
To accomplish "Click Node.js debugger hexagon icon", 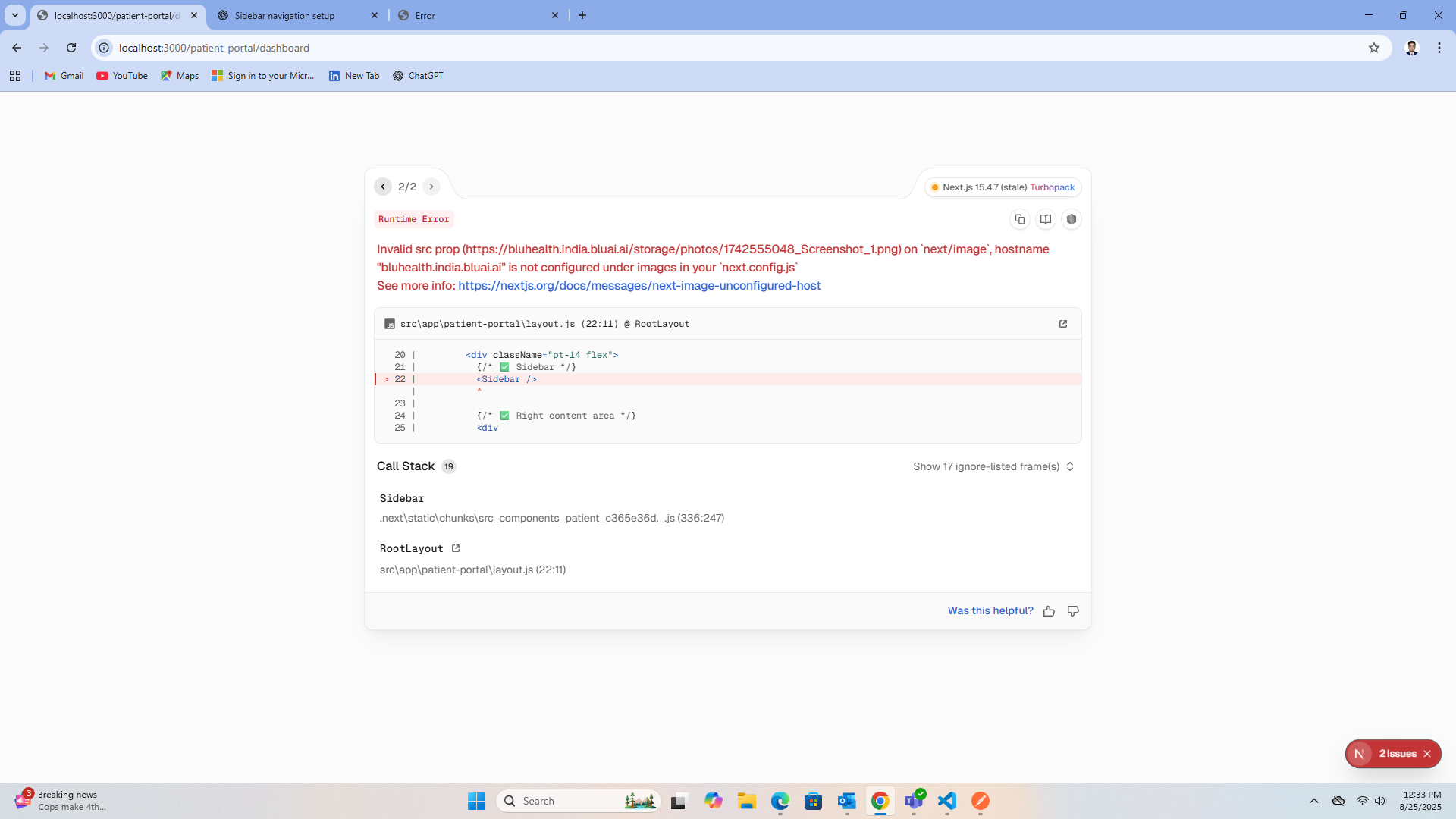I will (1072, 219).
